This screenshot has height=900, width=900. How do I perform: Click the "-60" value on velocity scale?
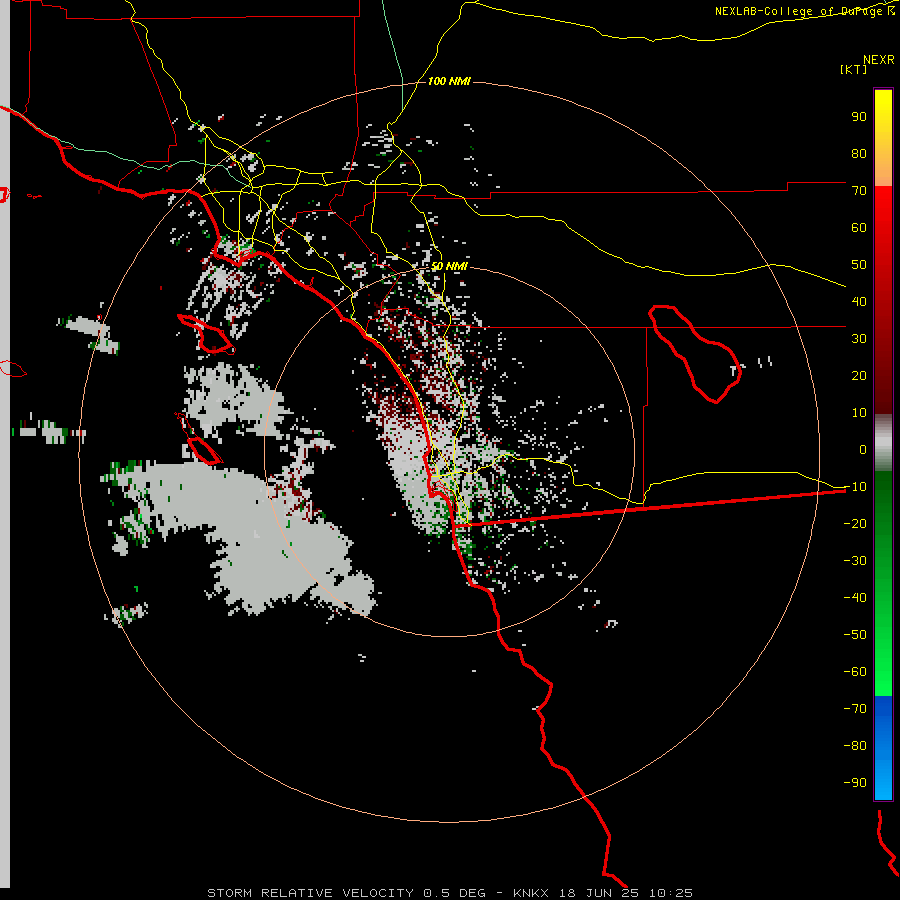(x=855, y=672)
